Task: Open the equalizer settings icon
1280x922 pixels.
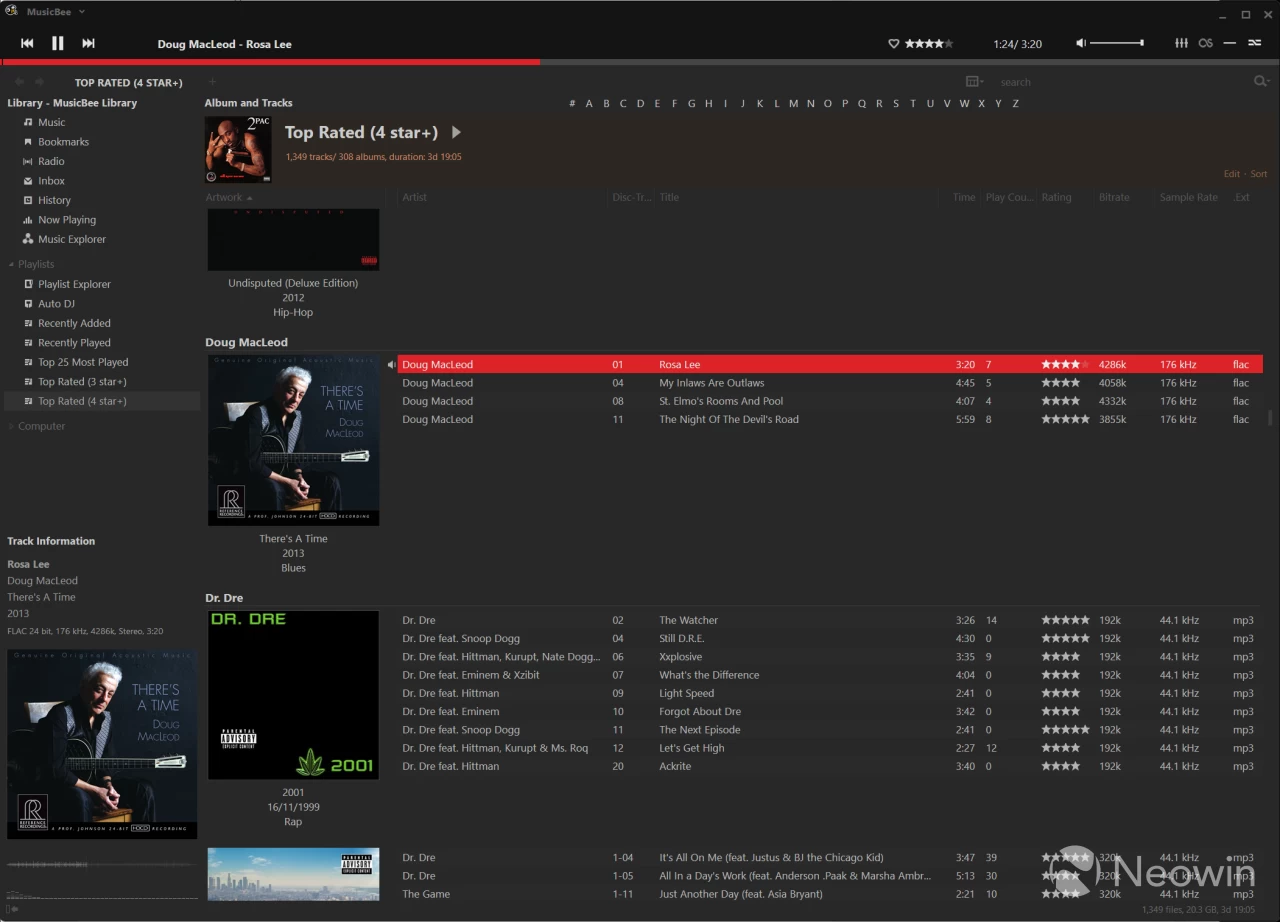Action: pos(1181,43)
